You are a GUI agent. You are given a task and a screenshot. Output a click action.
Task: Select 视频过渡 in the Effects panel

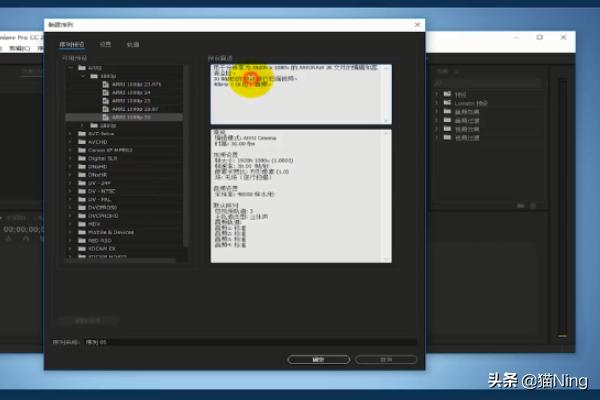point(467,138)
